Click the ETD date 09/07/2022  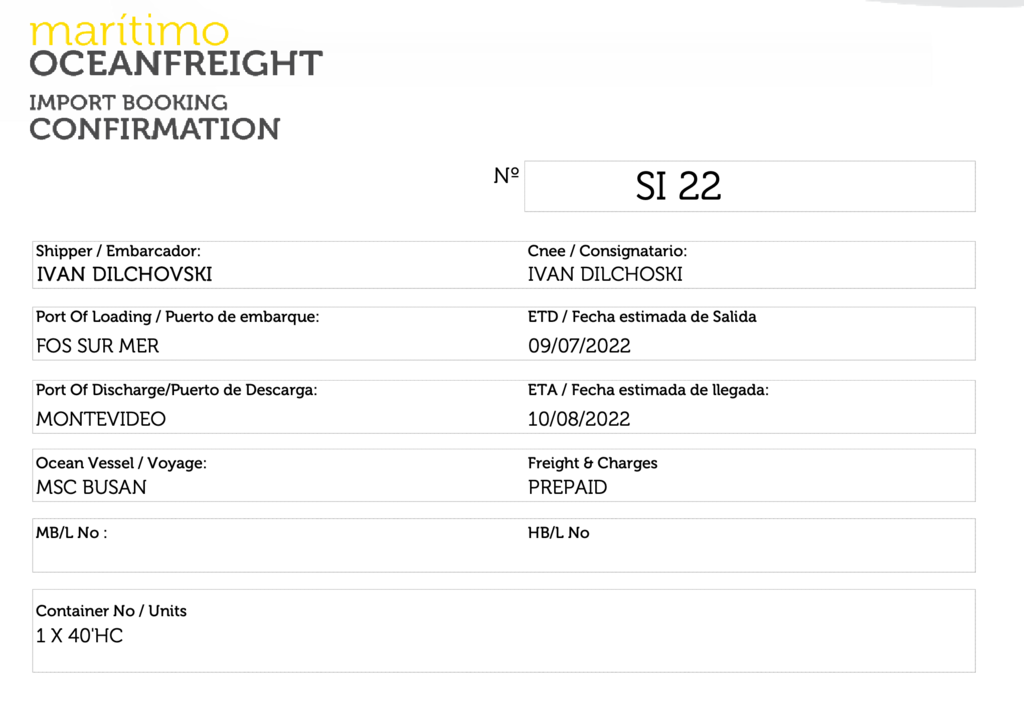coord(579,345)
